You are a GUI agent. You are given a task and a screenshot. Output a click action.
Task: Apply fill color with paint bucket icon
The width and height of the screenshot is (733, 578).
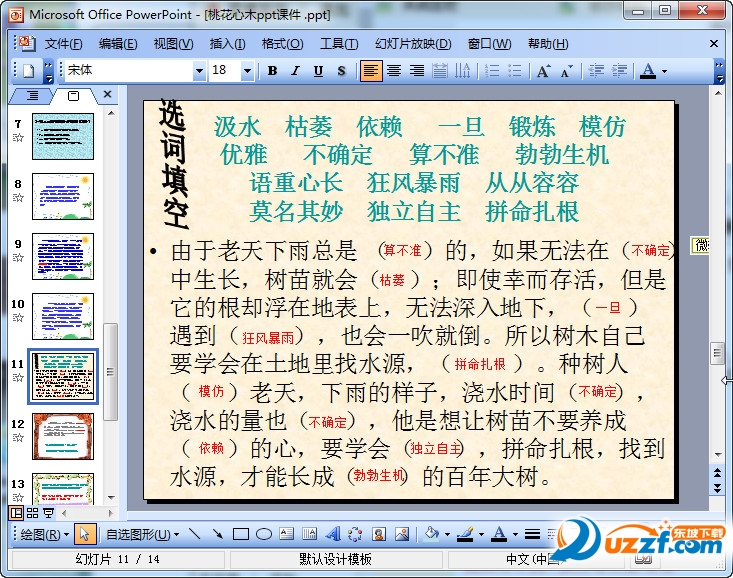click(431, 534)
